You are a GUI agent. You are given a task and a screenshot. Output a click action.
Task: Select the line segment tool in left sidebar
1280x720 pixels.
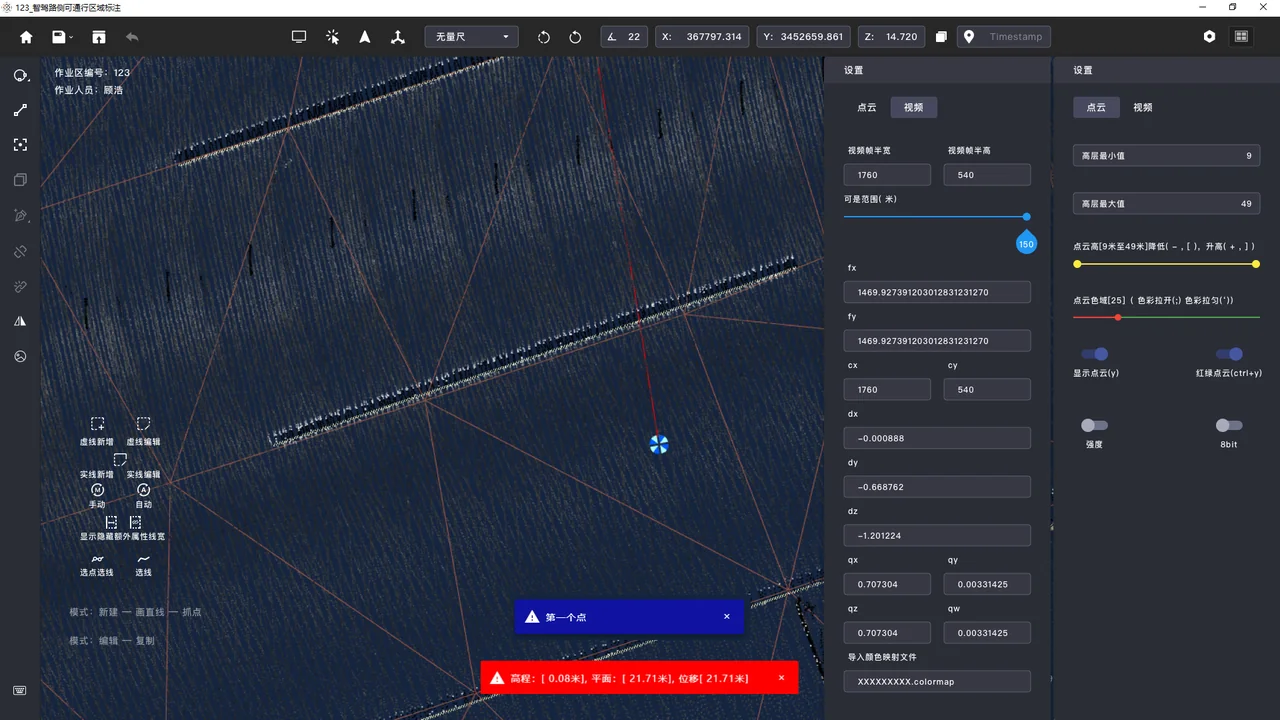[x=20, y=110]
